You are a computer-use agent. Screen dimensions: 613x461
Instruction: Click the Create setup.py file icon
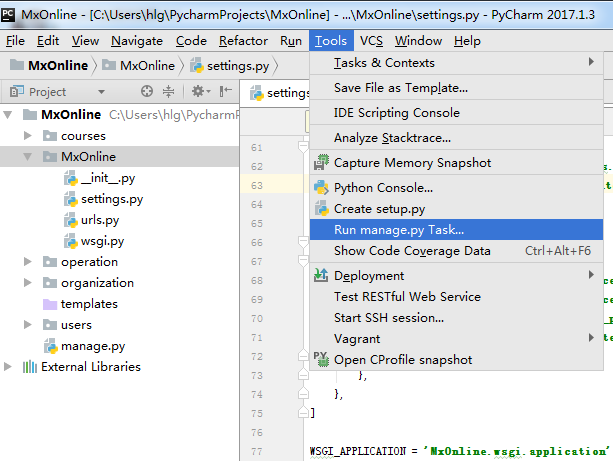[321, 208]
